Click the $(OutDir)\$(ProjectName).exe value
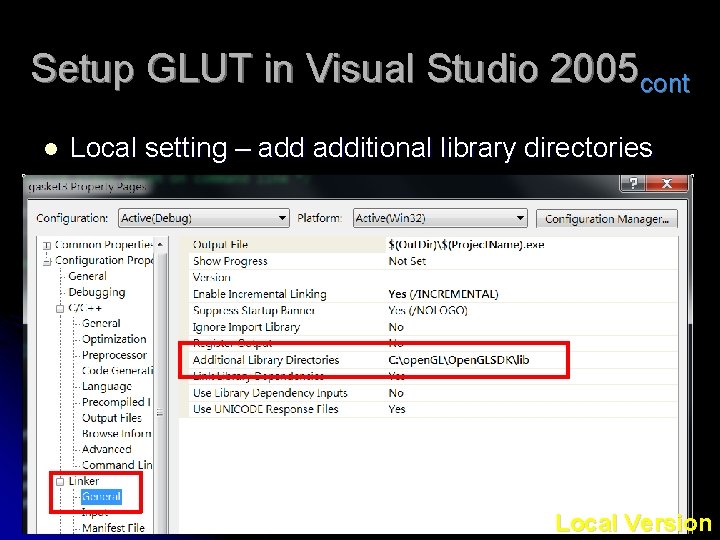 [466, 245]
